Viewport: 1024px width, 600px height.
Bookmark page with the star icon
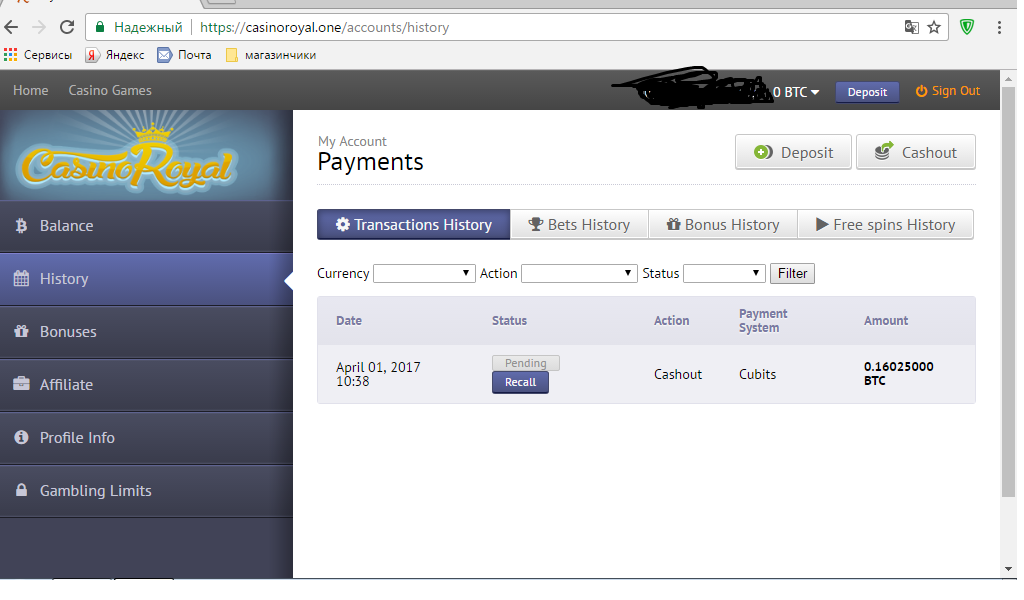[x=934, y=27]
